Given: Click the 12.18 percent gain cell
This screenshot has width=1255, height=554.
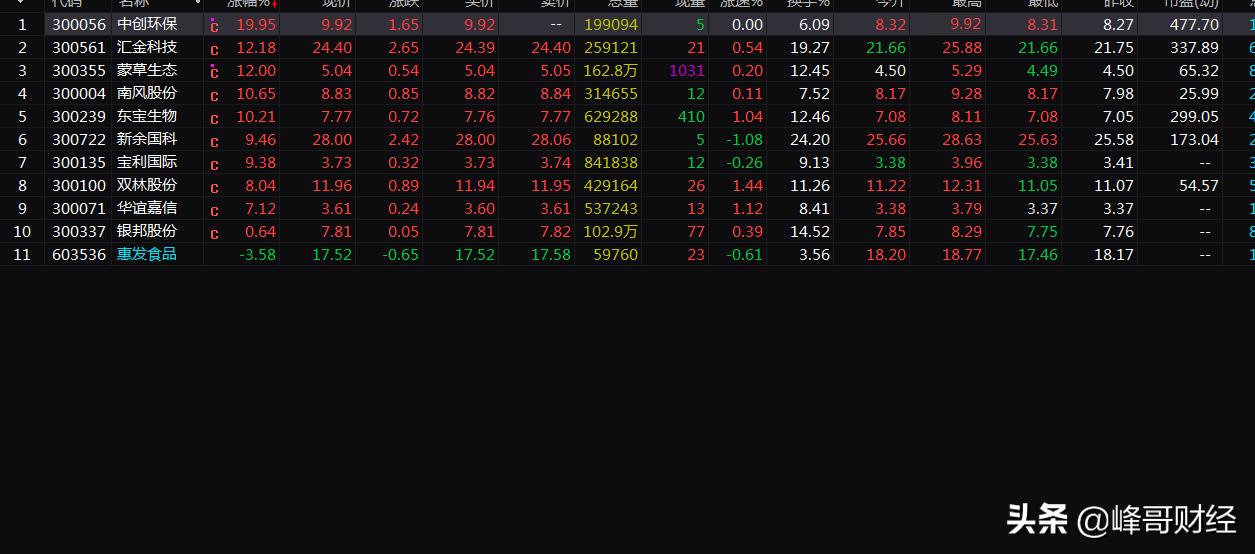Looking at the screenshot, I should point(256,47).
